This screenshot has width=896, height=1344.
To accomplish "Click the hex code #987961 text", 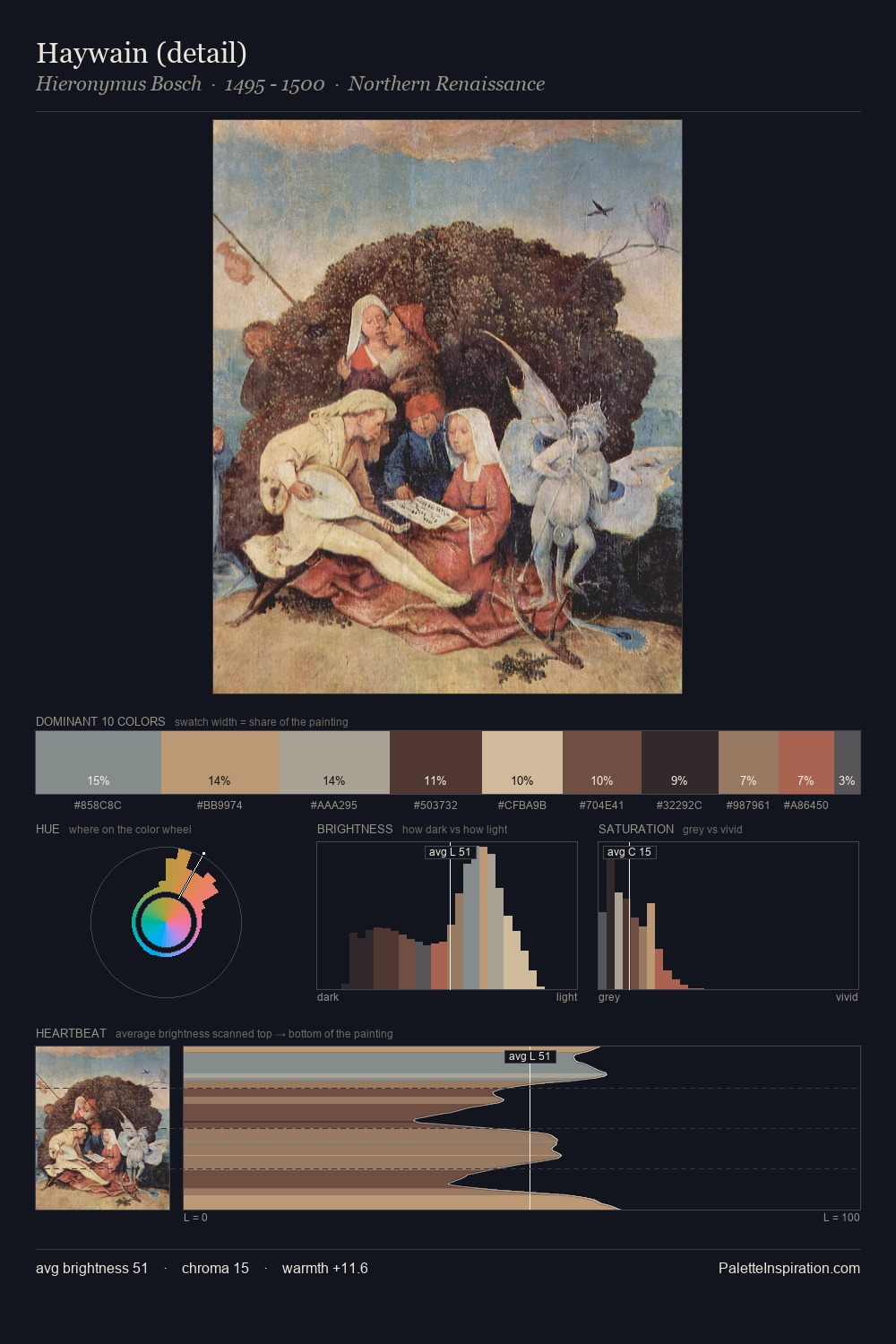I will [x=748, y=806].
